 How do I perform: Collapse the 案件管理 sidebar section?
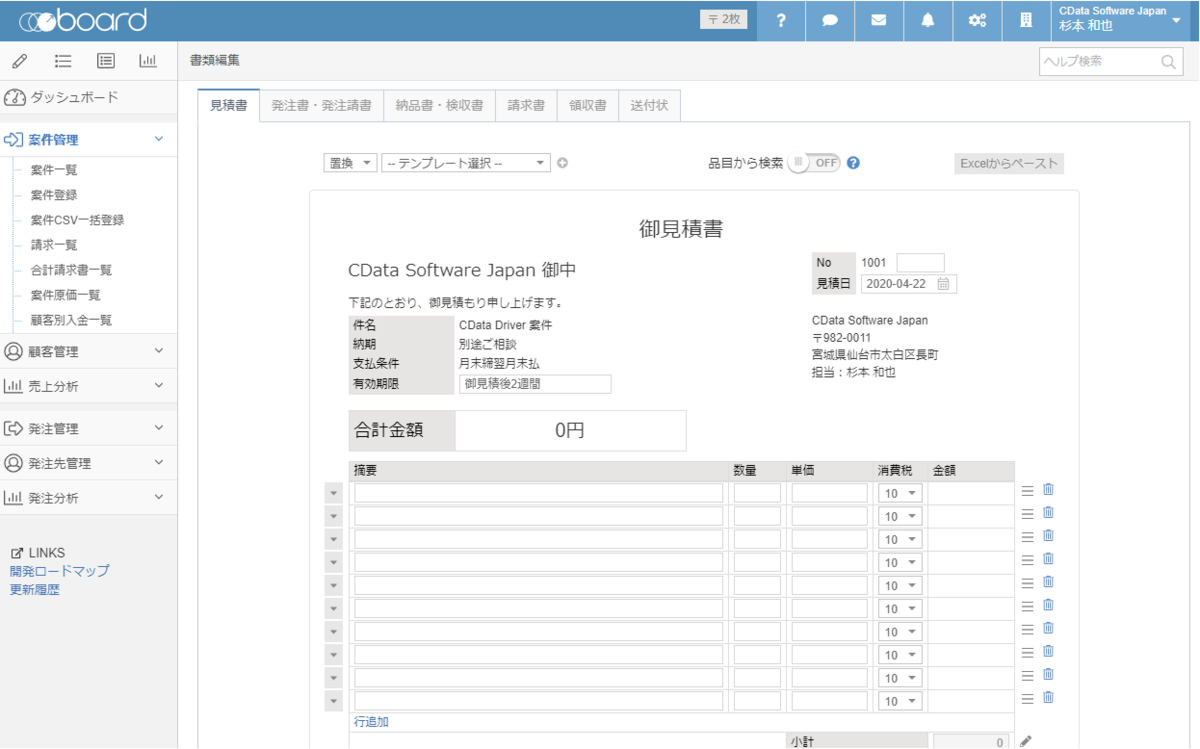coord(89,140)
